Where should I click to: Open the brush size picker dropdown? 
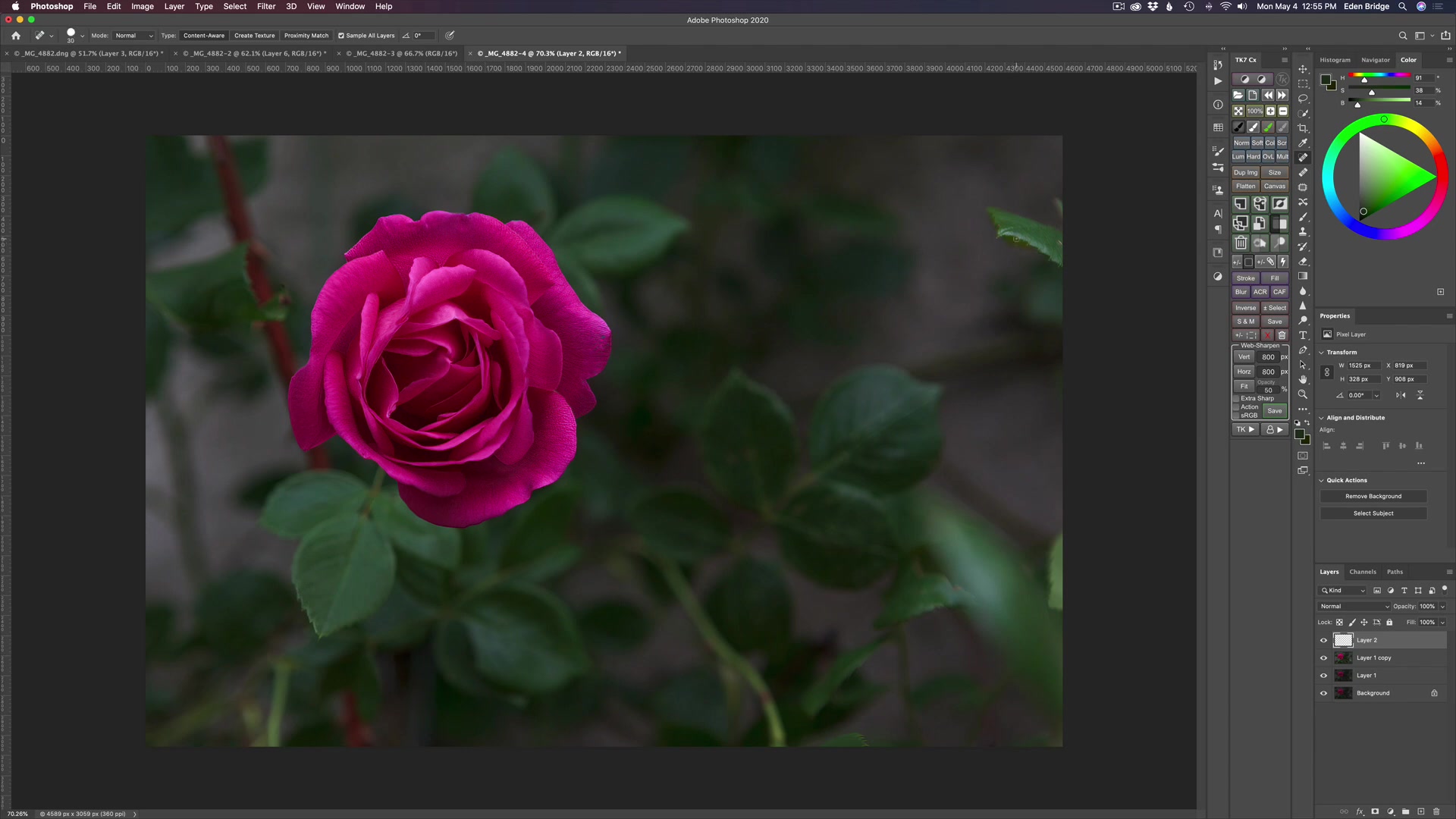tap(82, 36)
